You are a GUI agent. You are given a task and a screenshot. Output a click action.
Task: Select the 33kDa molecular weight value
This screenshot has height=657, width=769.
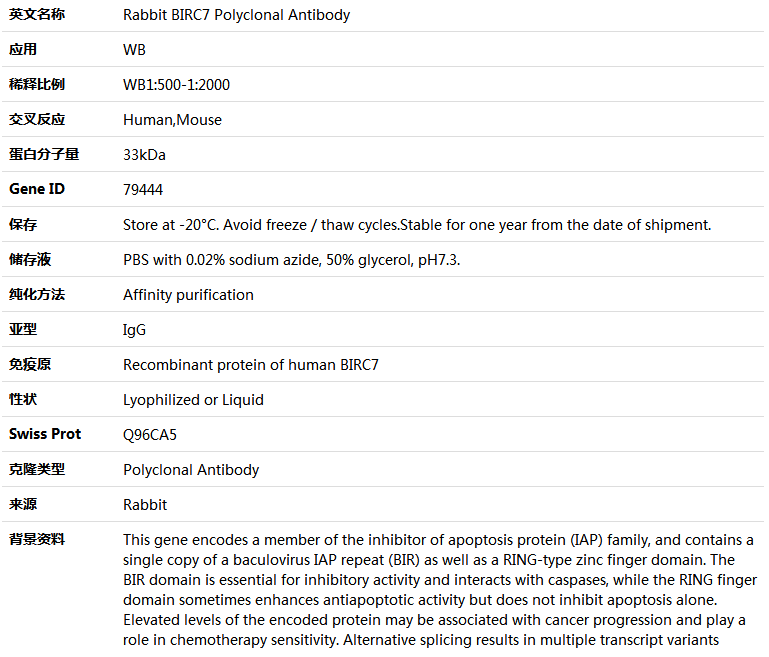[144, 155]
